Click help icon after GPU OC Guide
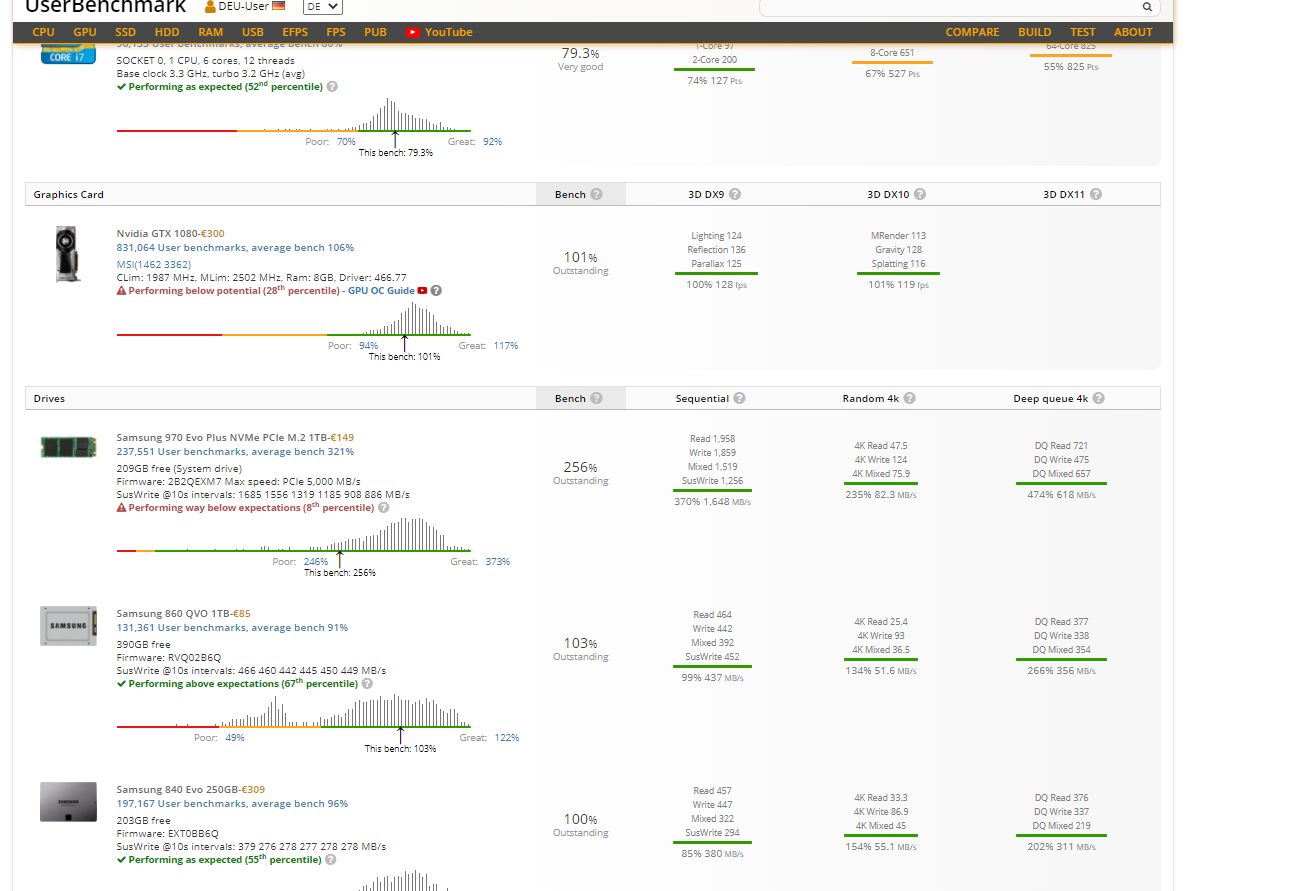Viewport: 1299px width, 891px height. 436,291
